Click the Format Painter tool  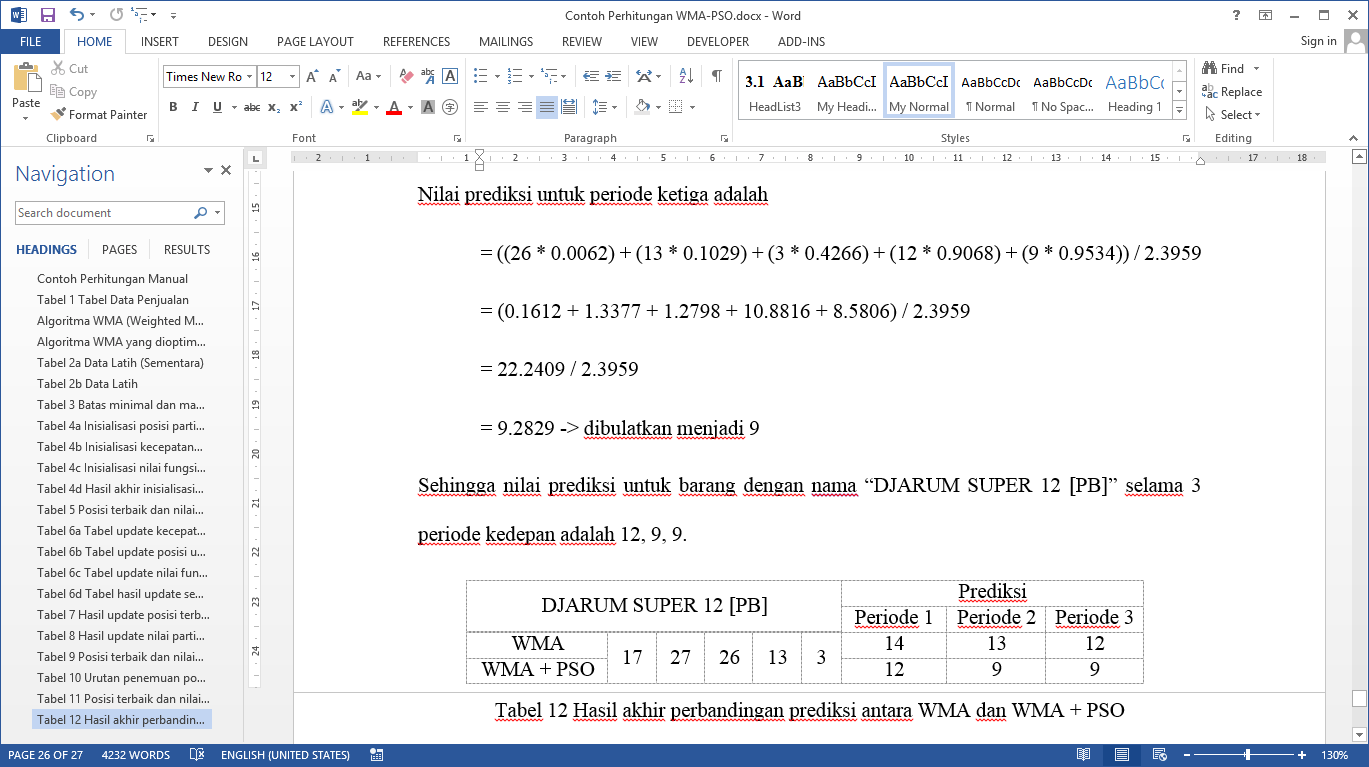[99, 115]
